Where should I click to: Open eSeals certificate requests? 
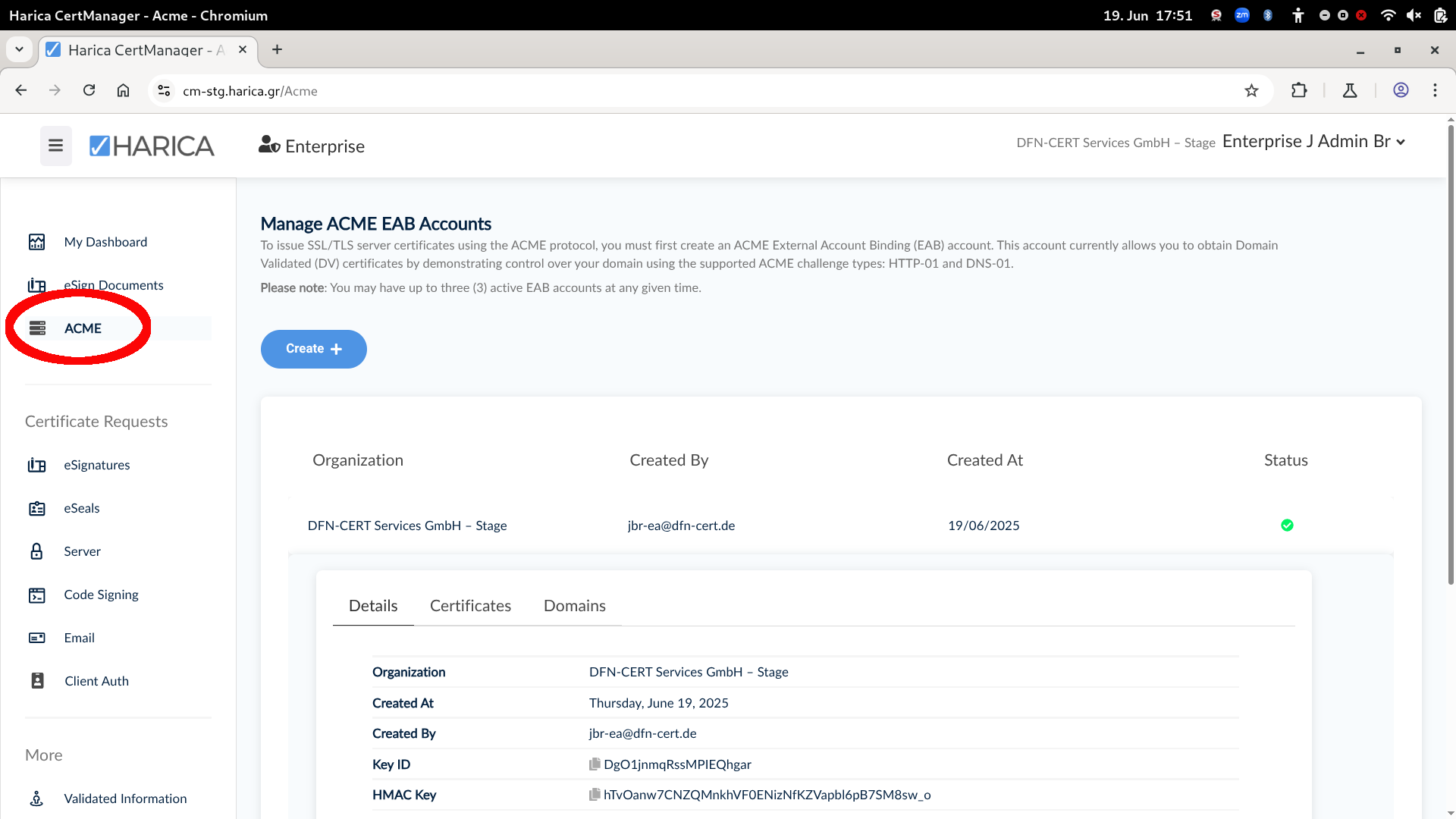click(x=81, y=508)
